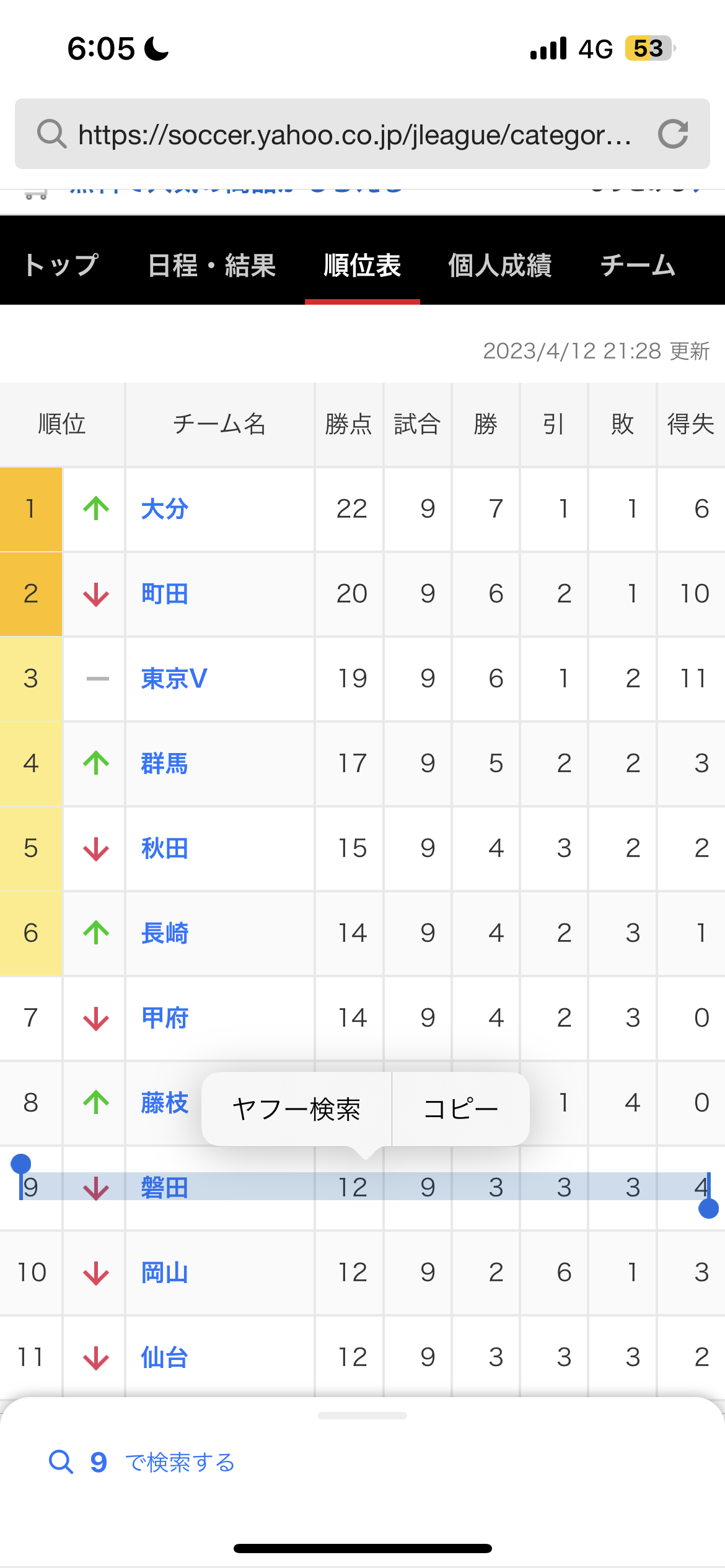Viewport: 725px width, 1568px height.
Task: Tap the magnifier icon in URL bar
Action: [51, 134]
